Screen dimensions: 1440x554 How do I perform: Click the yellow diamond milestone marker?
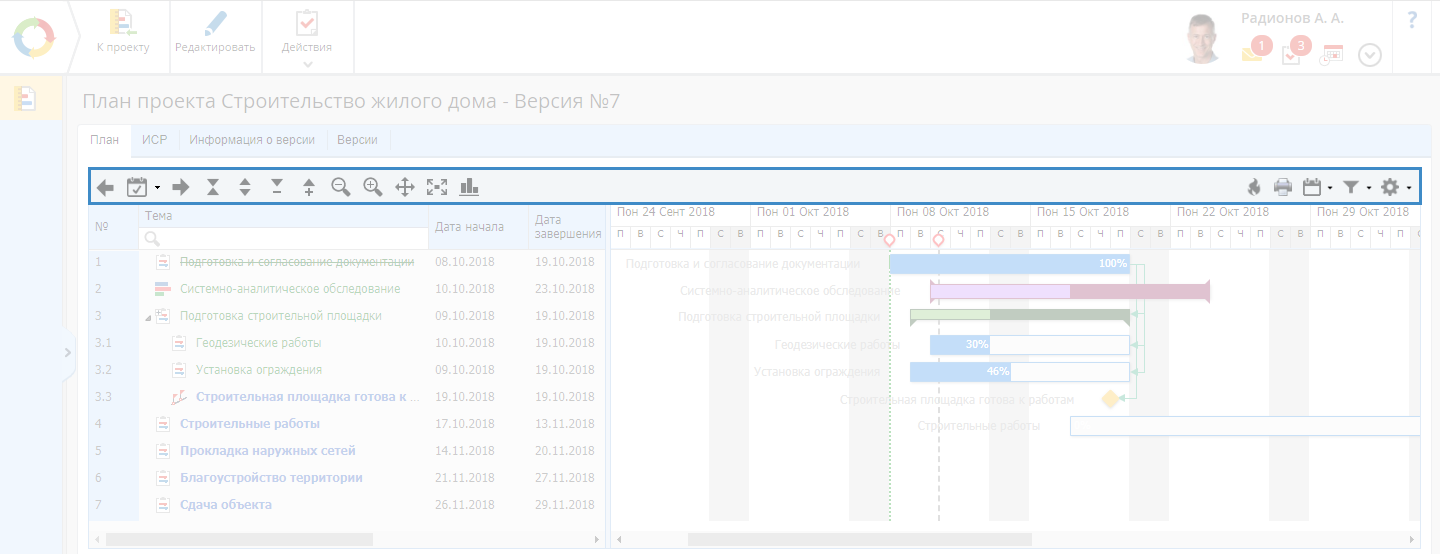(1110, 399)
